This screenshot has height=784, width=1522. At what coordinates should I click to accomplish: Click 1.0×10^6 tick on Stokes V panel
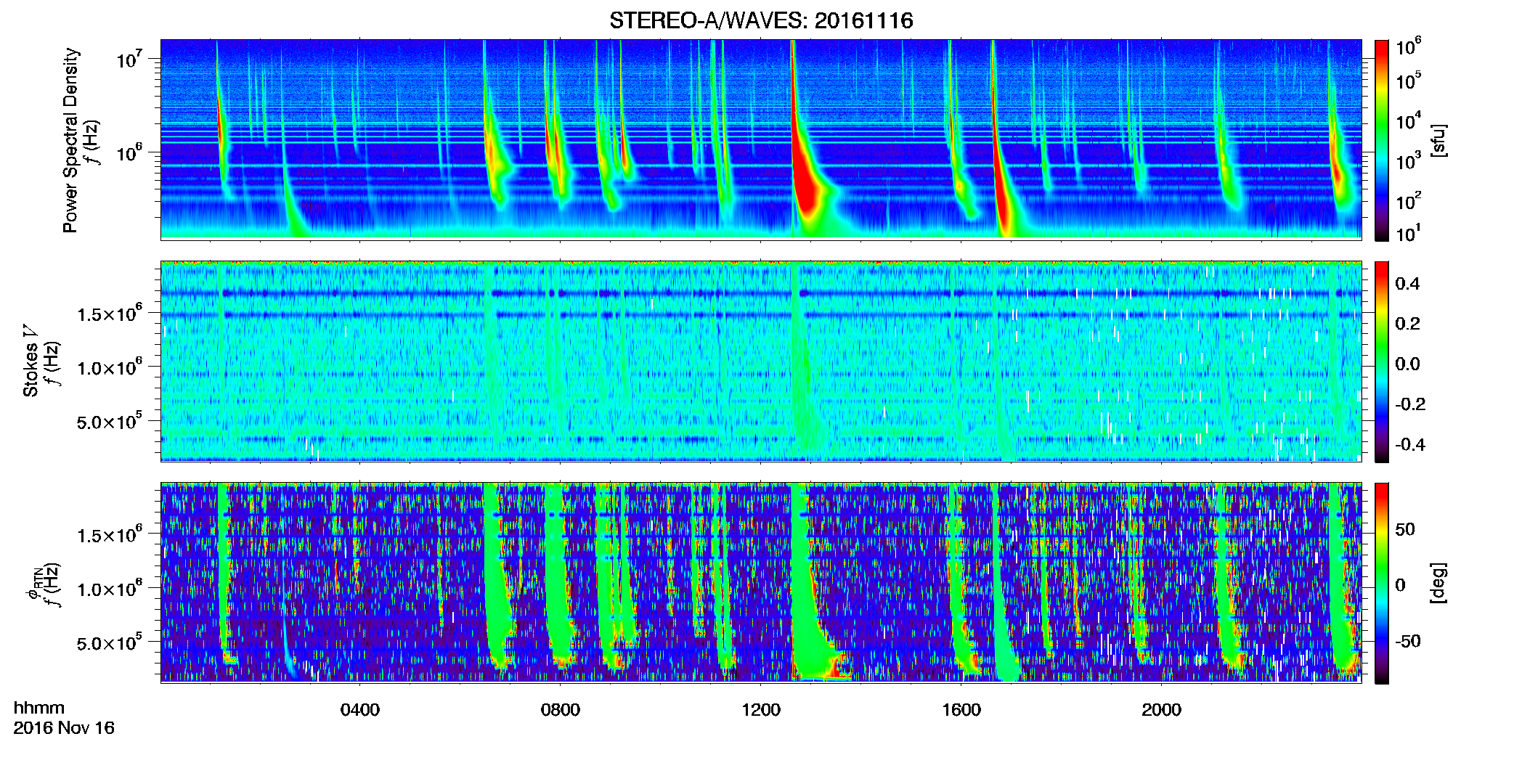110,367
